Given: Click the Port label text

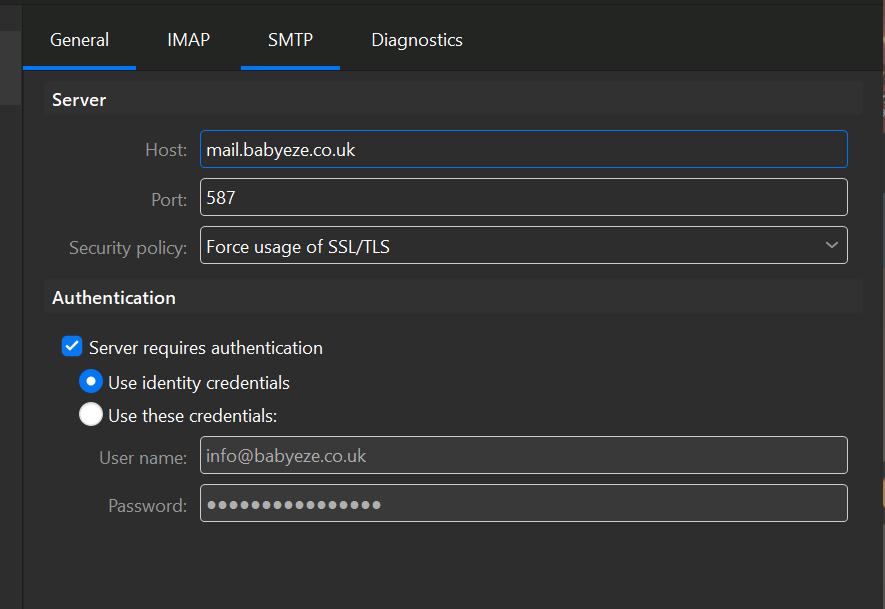Looking at the screenshot, I should coord(168,200).
